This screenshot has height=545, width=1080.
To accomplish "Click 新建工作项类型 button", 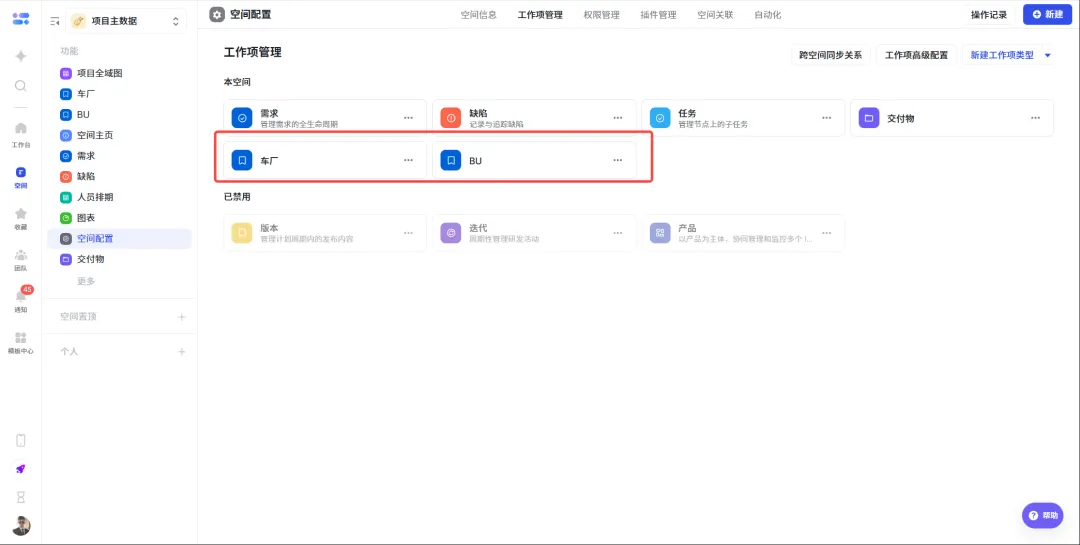I will tap(1002, 55).
